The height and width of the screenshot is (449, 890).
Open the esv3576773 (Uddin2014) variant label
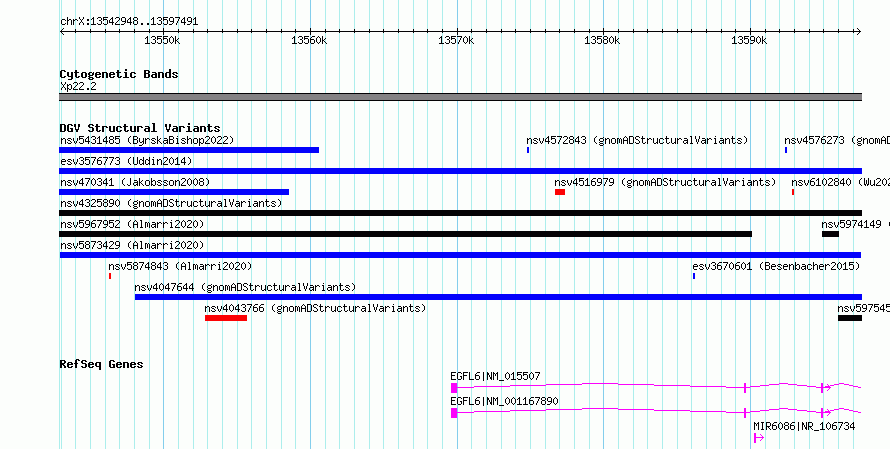pyautogui.click(x=126, y=161)
